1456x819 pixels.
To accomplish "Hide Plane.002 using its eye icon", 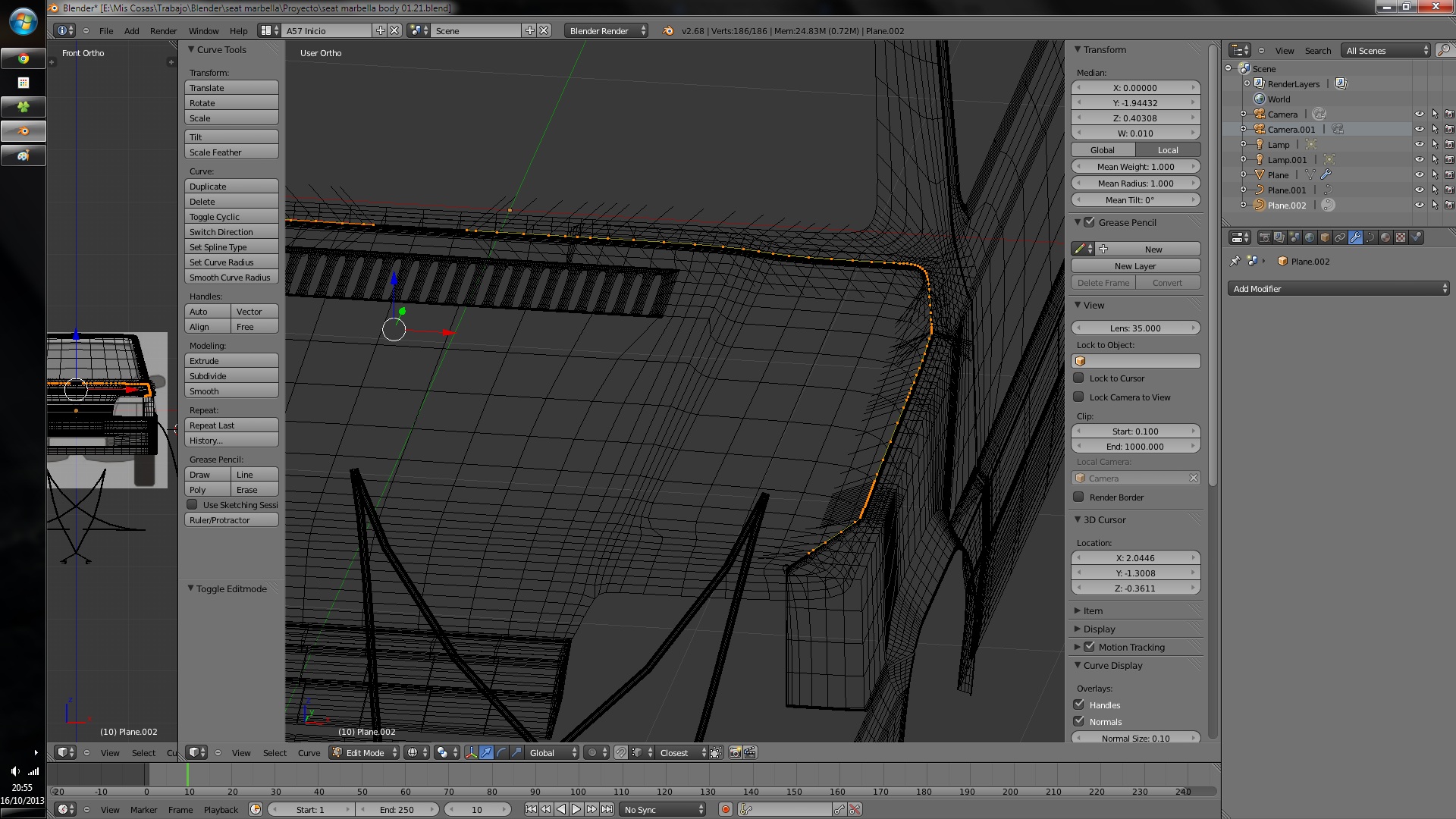I will 1419,205.
